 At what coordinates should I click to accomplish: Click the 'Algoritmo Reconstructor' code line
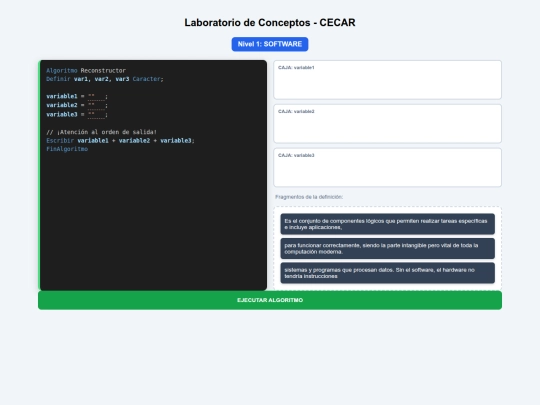click(x=86, y=71)
